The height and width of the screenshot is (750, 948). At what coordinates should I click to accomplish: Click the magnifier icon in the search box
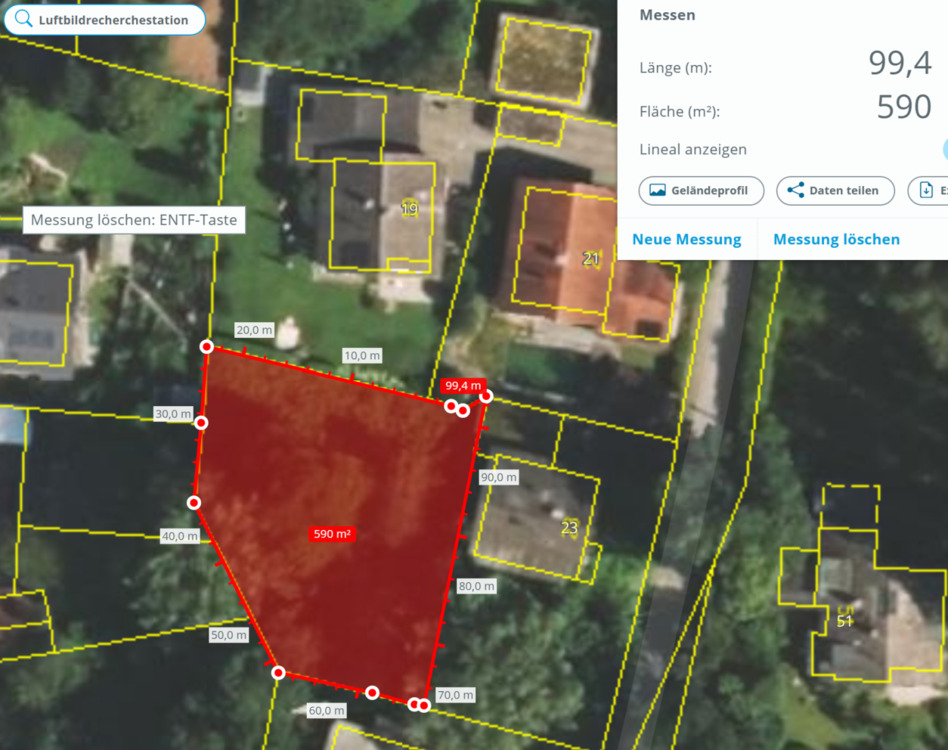click(x=23, y=20)
